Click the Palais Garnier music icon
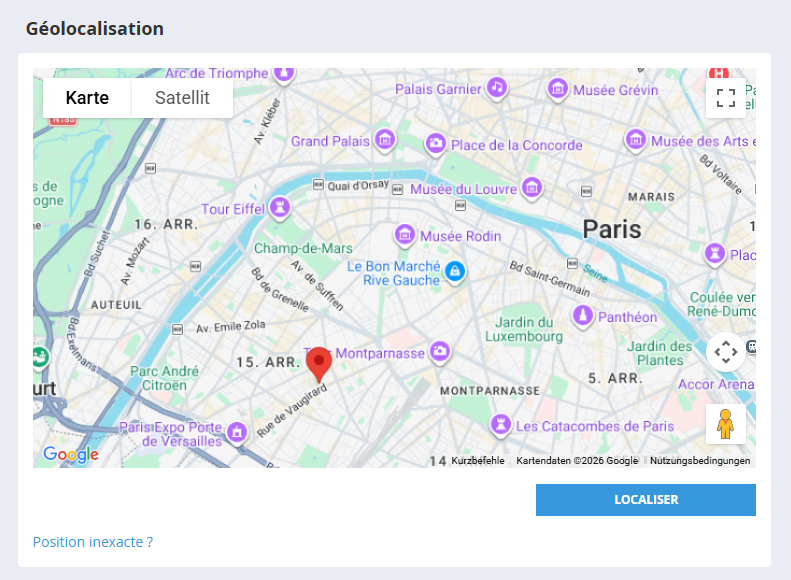The height and width of the screenshot is (580, 791). [497, 88]
